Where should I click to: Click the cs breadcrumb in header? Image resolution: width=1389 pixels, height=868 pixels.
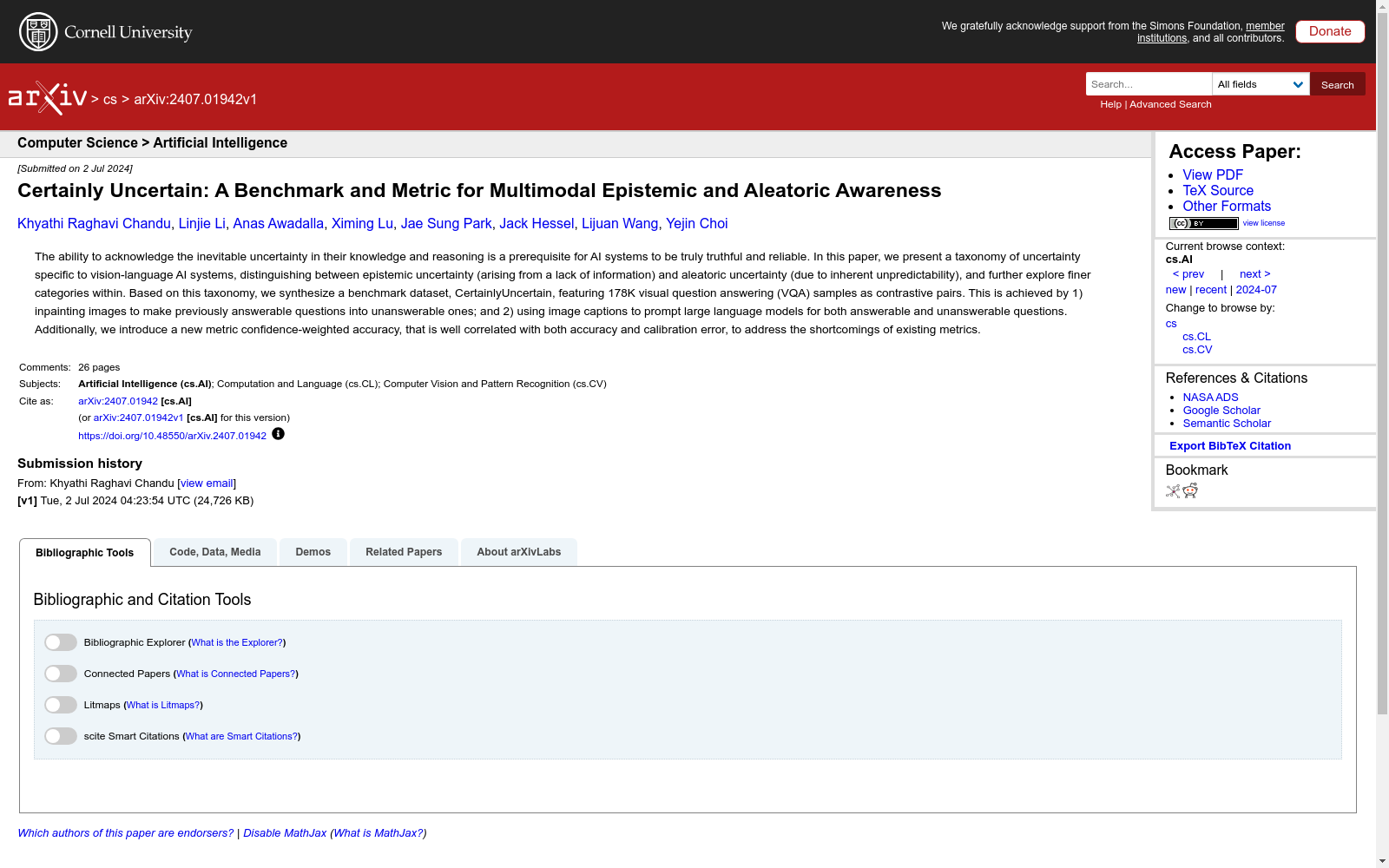tap(110, 100)
